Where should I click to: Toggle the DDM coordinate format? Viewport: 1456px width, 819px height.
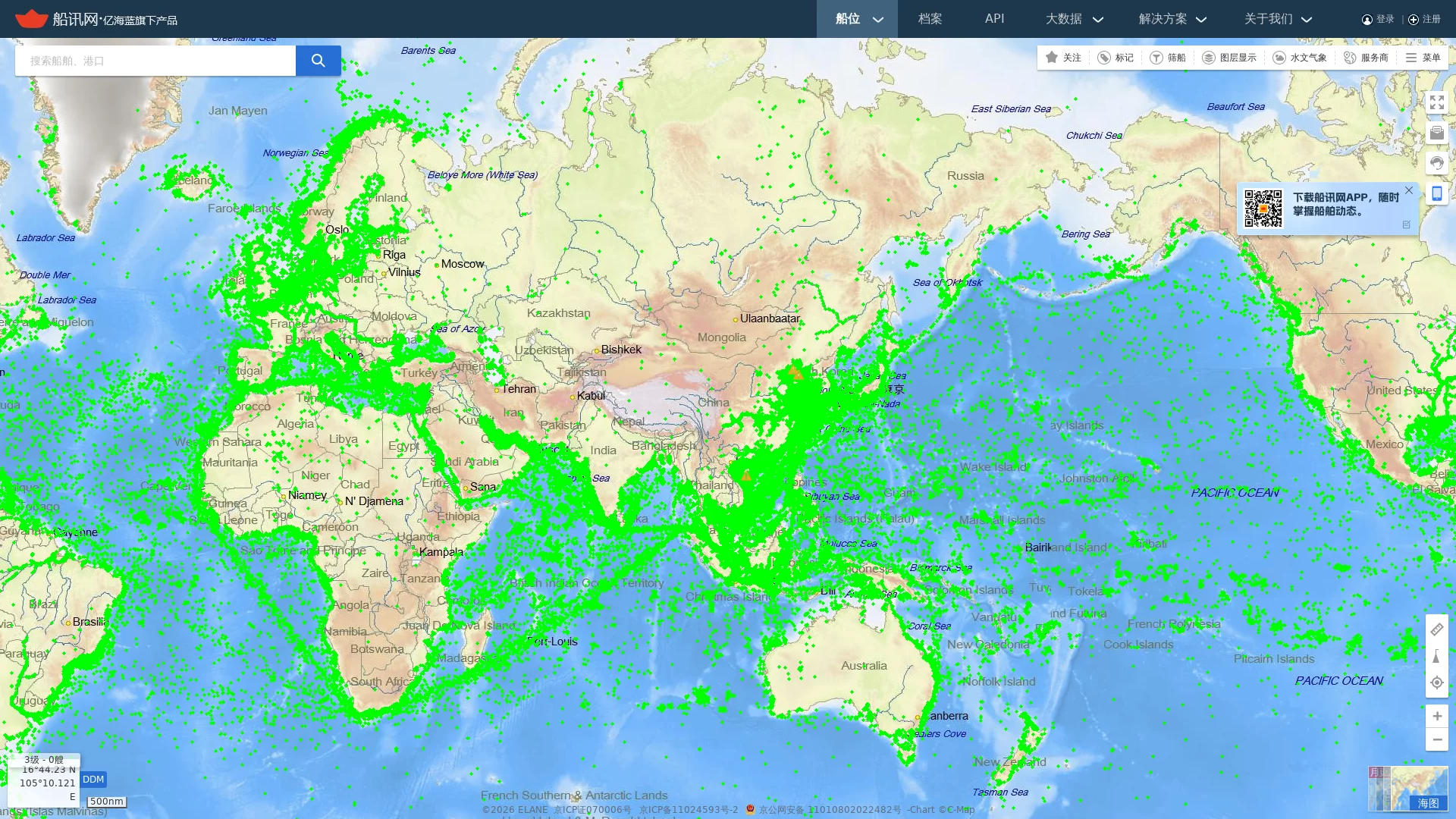click(93, 780)
